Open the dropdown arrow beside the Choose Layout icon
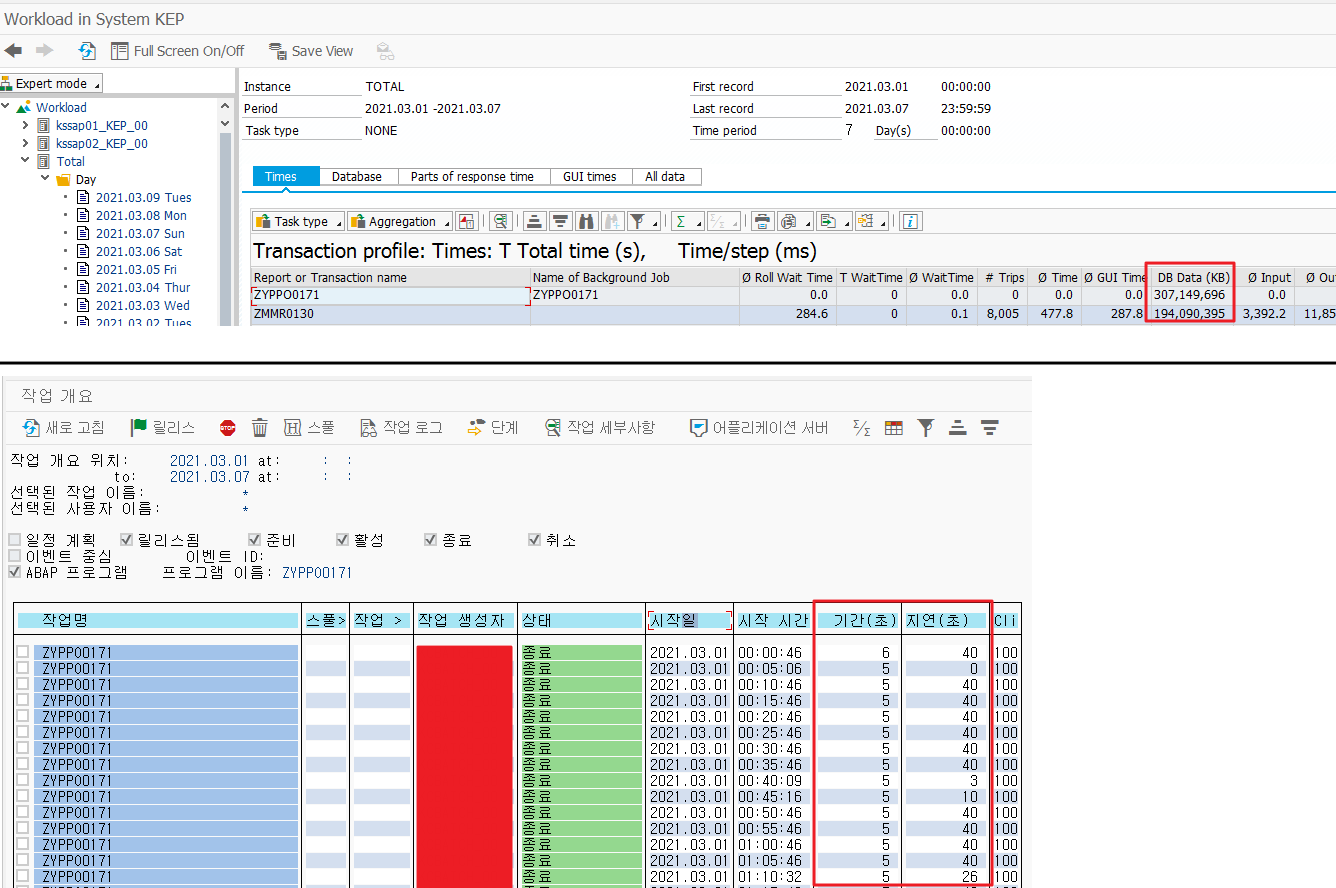The image size is (1336, 888). (883, 222)
